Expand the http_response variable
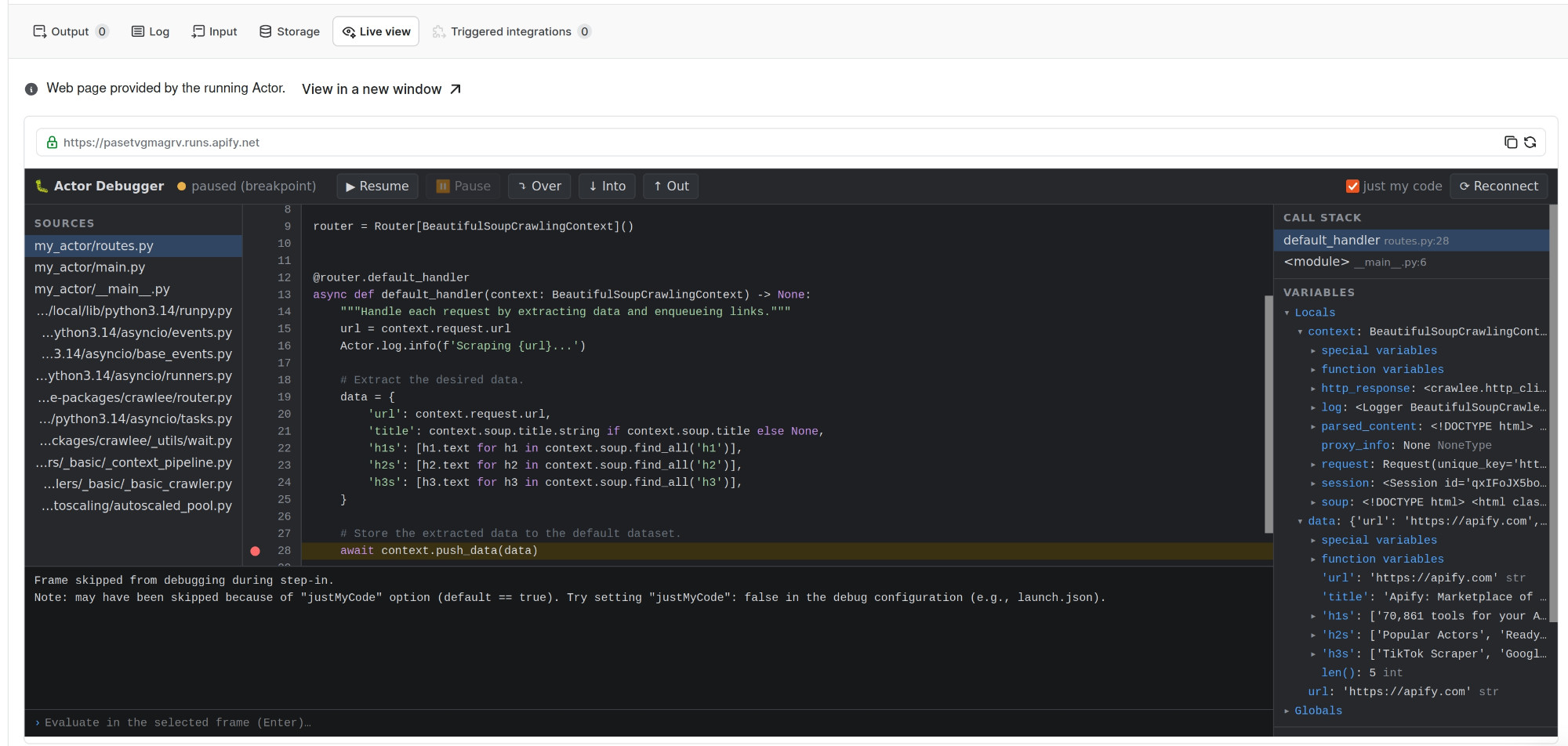 tap(1313, 389)
